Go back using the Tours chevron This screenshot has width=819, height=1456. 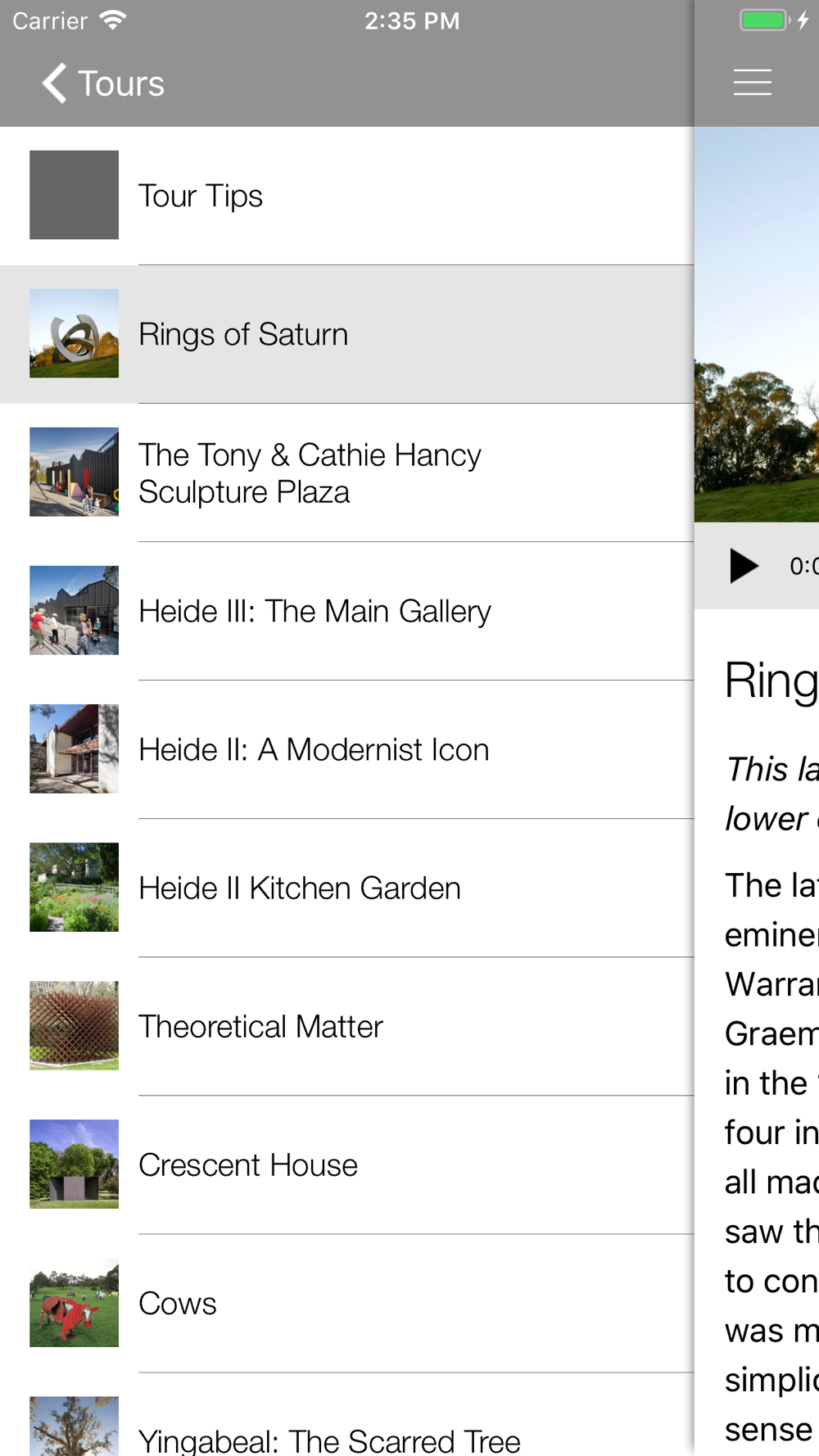(x=55, y=84)
